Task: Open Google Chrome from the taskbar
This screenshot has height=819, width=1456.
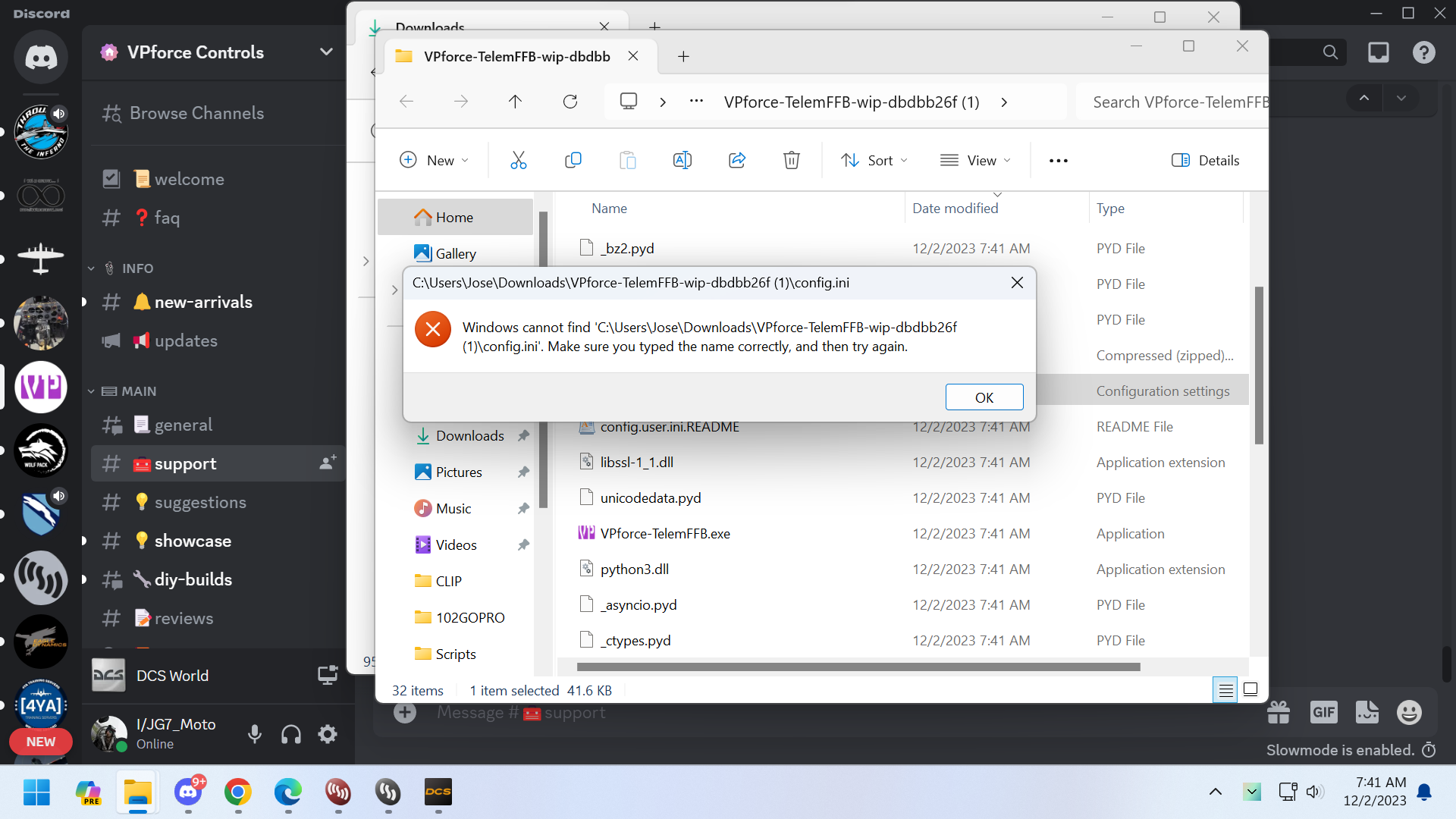Action: (x=238, y=792)
